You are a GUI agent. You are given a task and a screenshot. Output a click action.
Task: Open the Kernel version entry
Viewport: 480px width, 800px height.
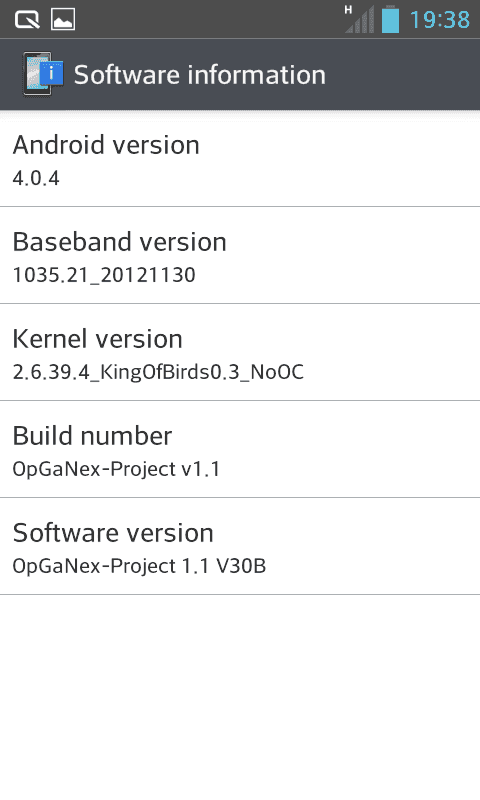pos(240,353)
